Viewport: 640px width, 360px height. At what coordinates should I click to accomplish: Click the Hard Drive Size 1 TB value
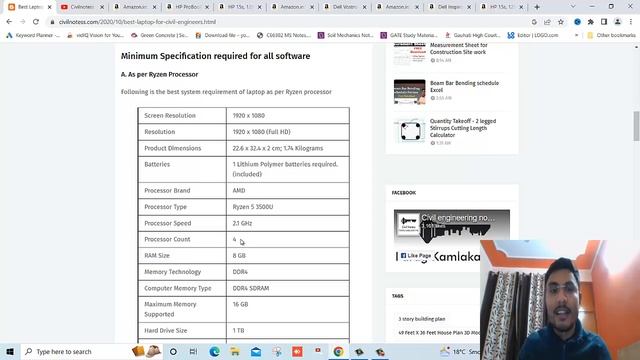pos(238,331)
